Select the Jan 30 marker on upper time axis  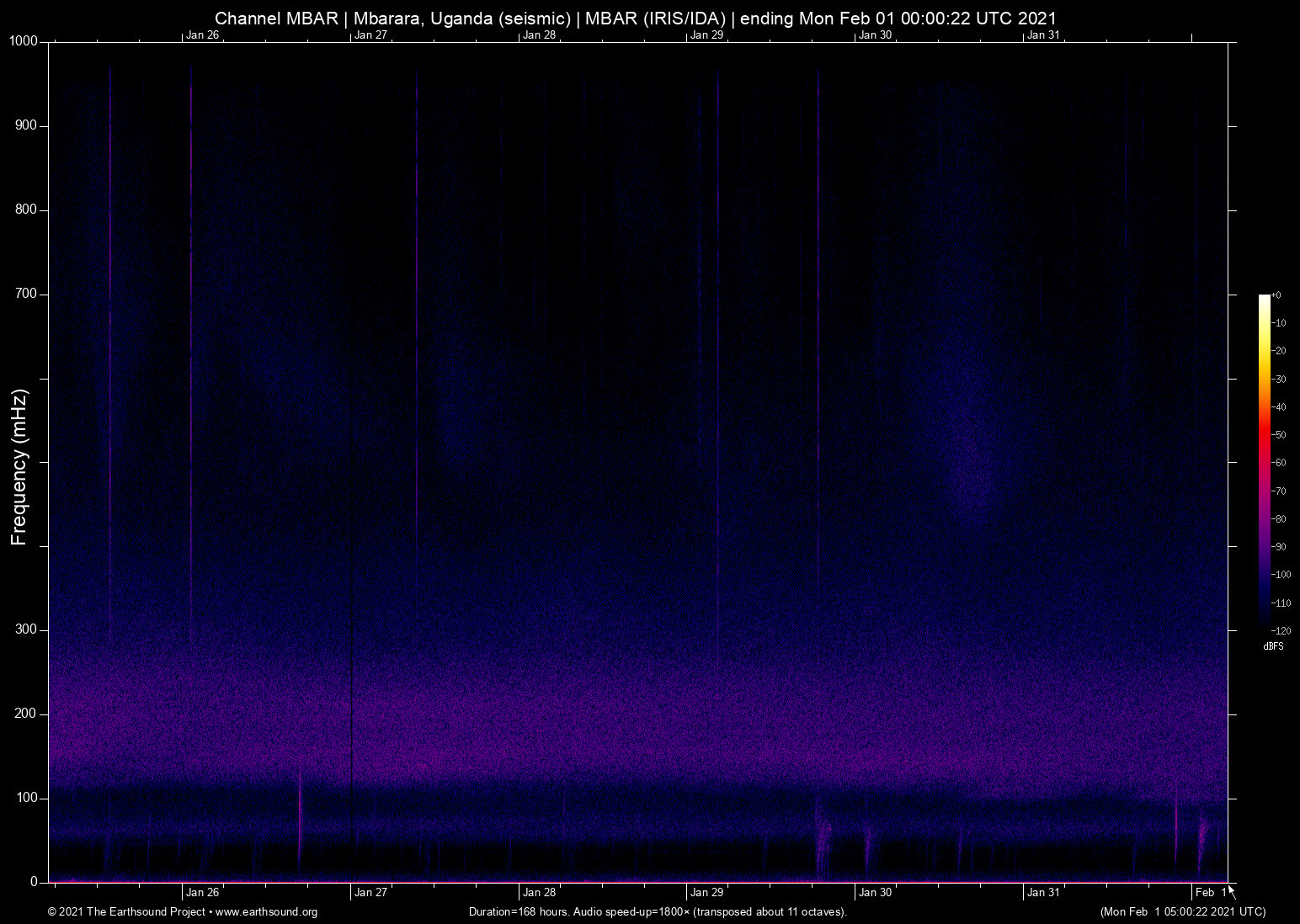pos(875,35)
